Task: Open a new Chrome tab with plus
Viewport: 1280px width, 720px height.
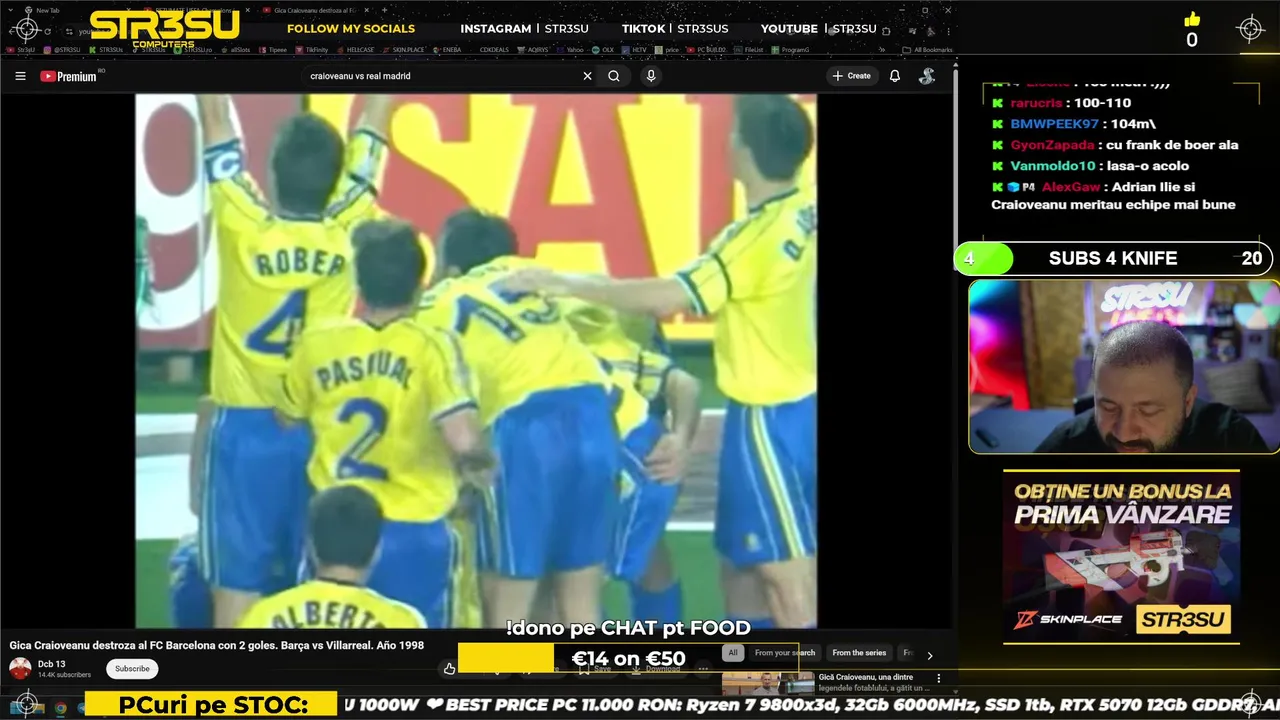Action: (385, 10)
